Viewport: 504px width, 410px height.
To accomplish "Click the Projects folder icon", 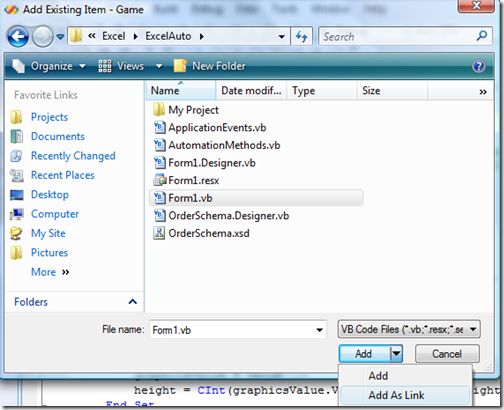I will pos(16,117).
